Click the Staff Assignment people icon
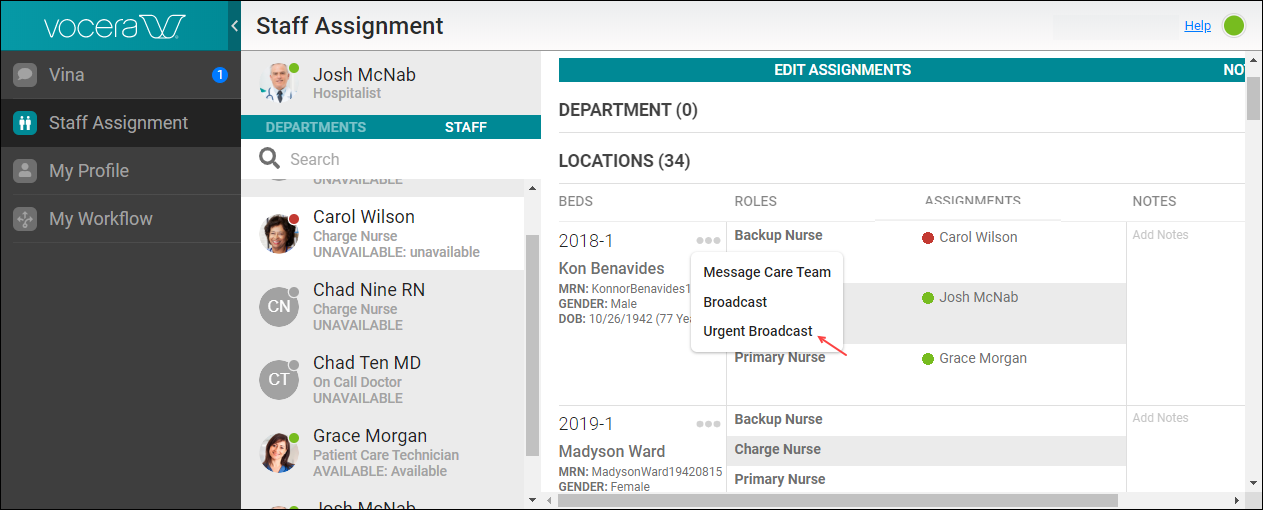1263x510 pixels. (x=26, y=123)
